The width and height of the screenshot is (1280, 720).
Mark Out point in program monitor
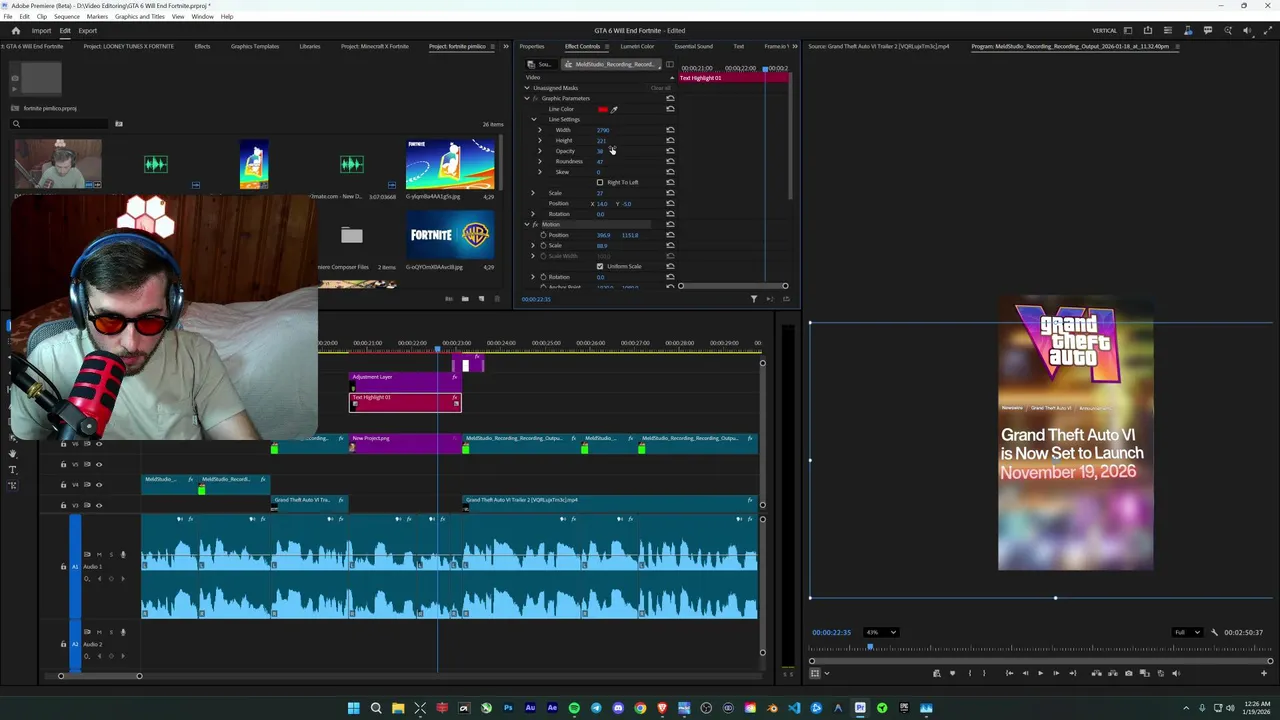(984, 673)
